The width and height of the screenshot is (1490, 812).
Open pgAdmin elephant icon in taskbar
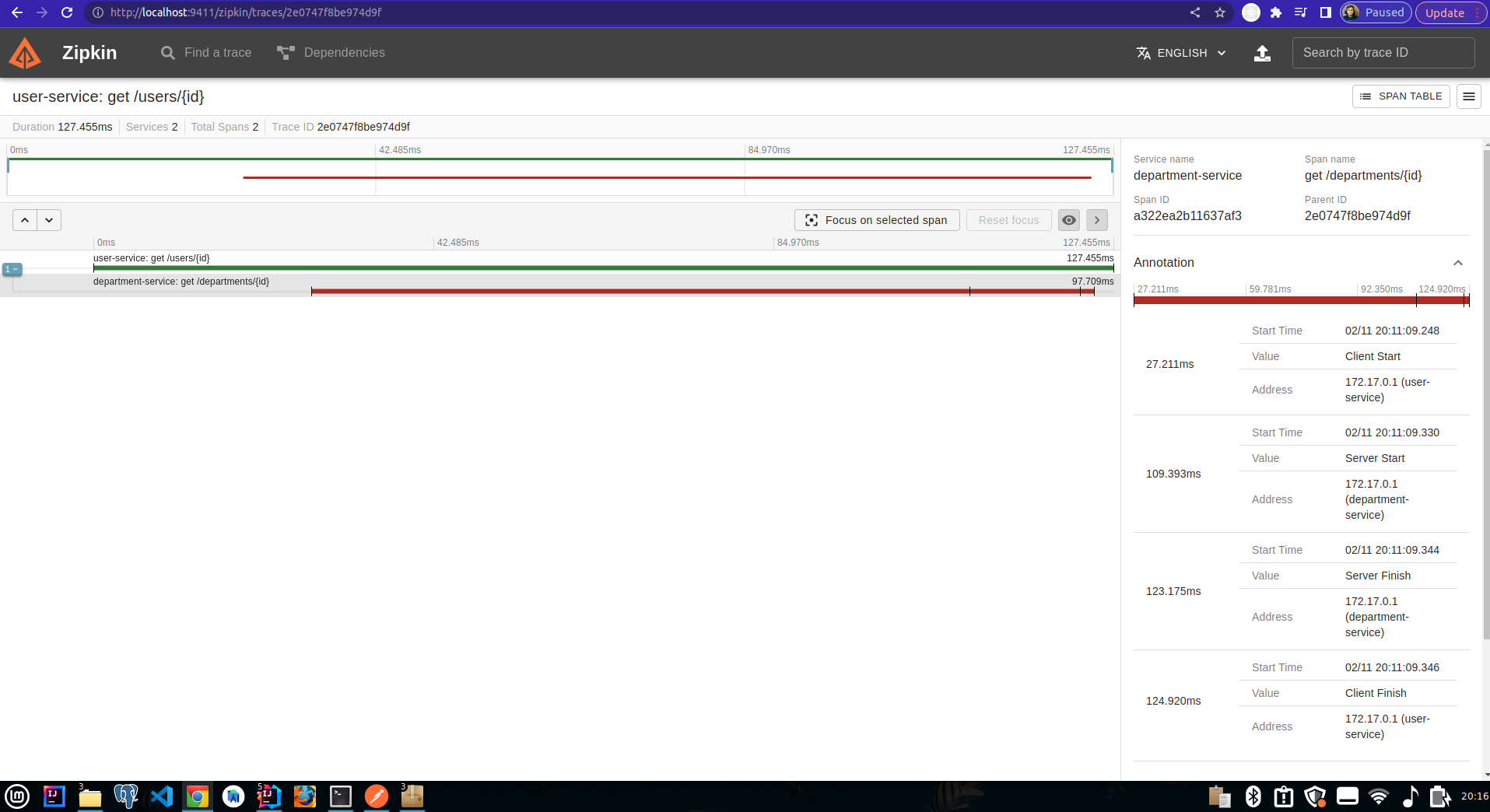coord(125,796)
